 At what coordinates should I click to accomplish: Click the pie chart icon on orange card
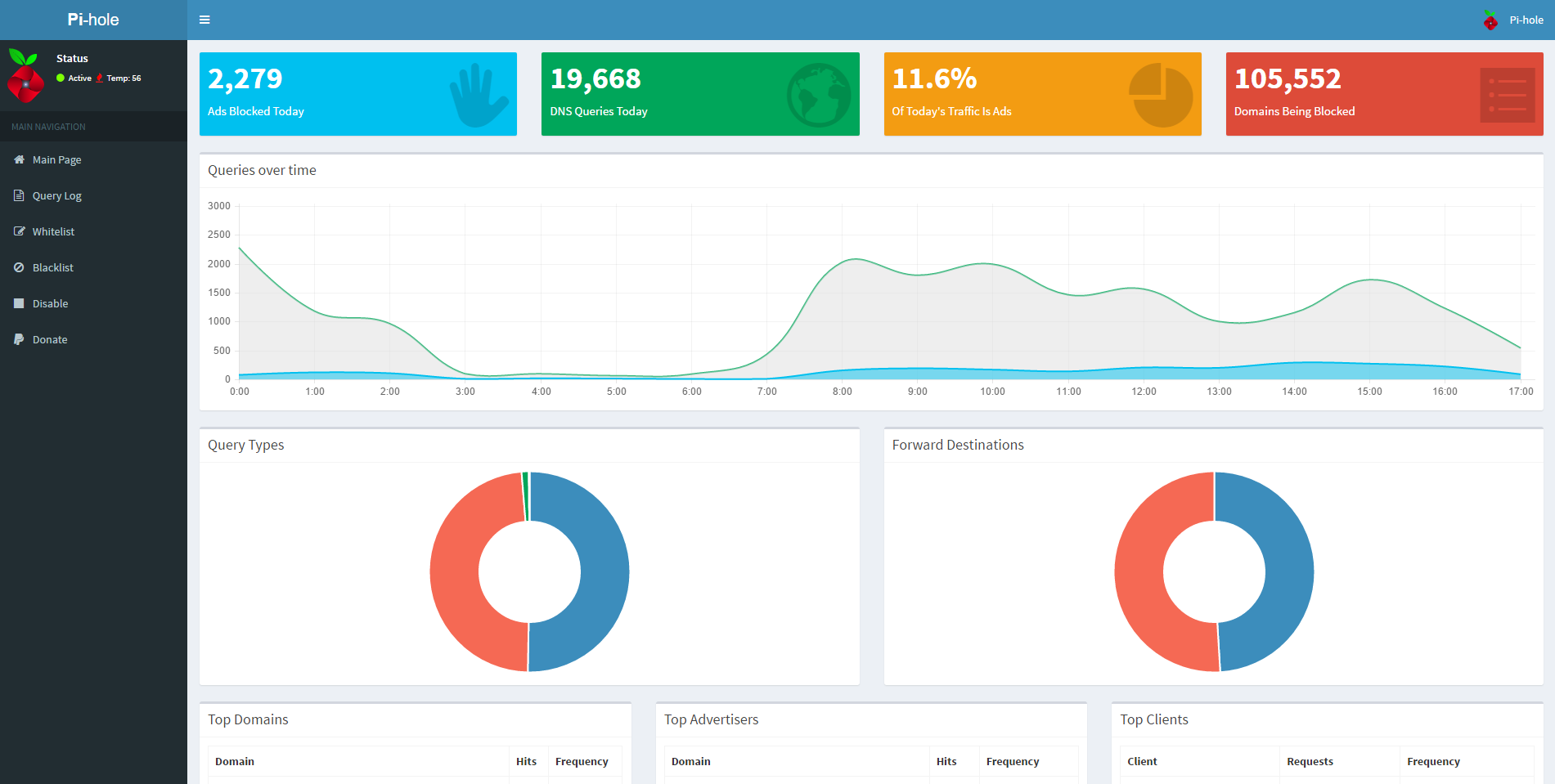click(x=1160, y=95)
